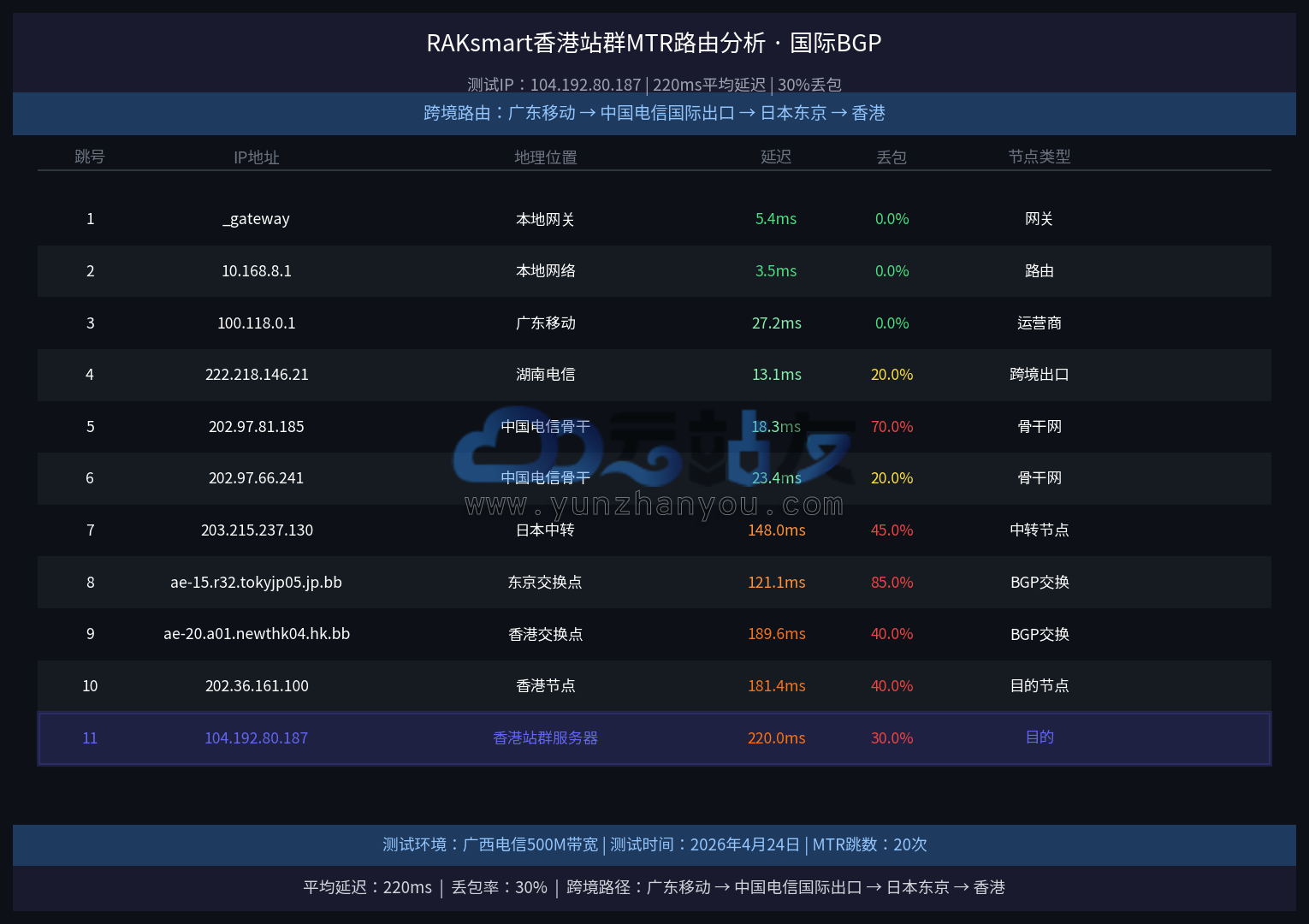Click hostname ae-15.r32.tokyjp05.jp.bb
This screenshot has height=924, width=1309.
coord(257,583)
